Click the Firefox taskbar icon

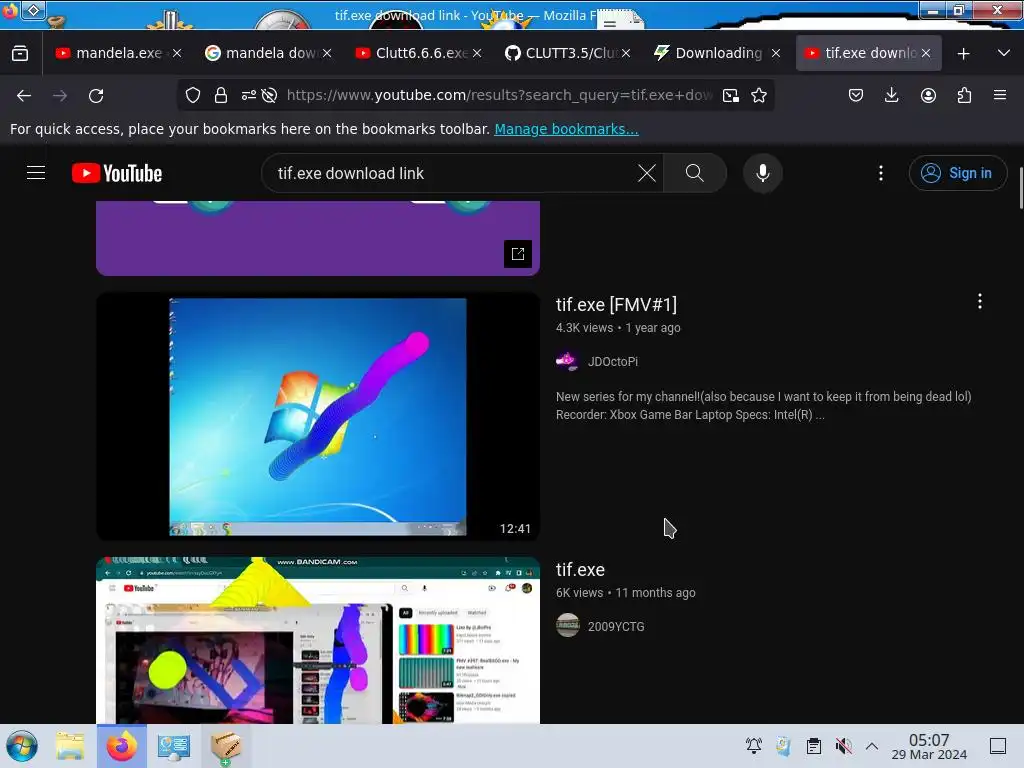click(121, 746)
